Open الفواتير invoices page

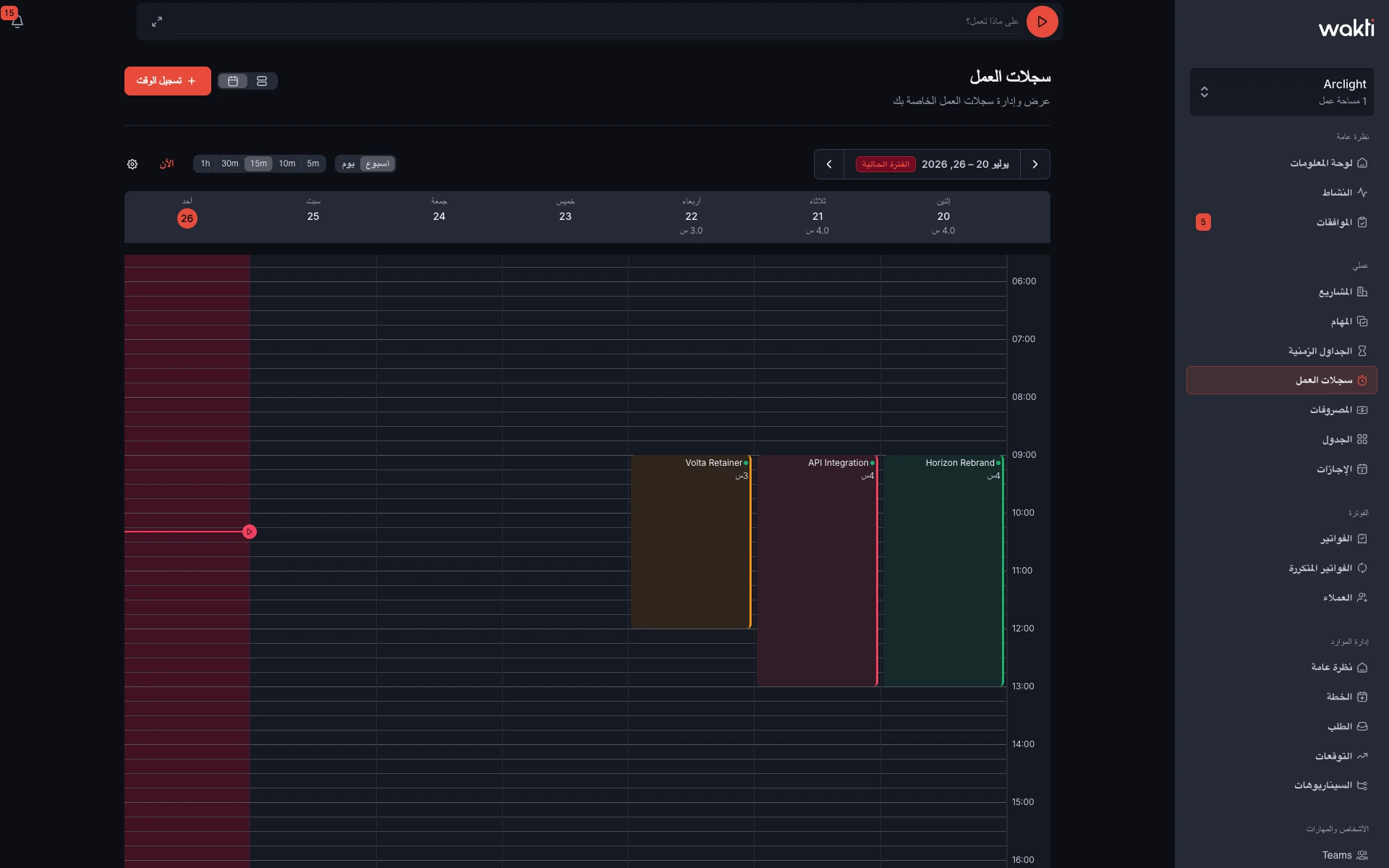(1281, 538)
